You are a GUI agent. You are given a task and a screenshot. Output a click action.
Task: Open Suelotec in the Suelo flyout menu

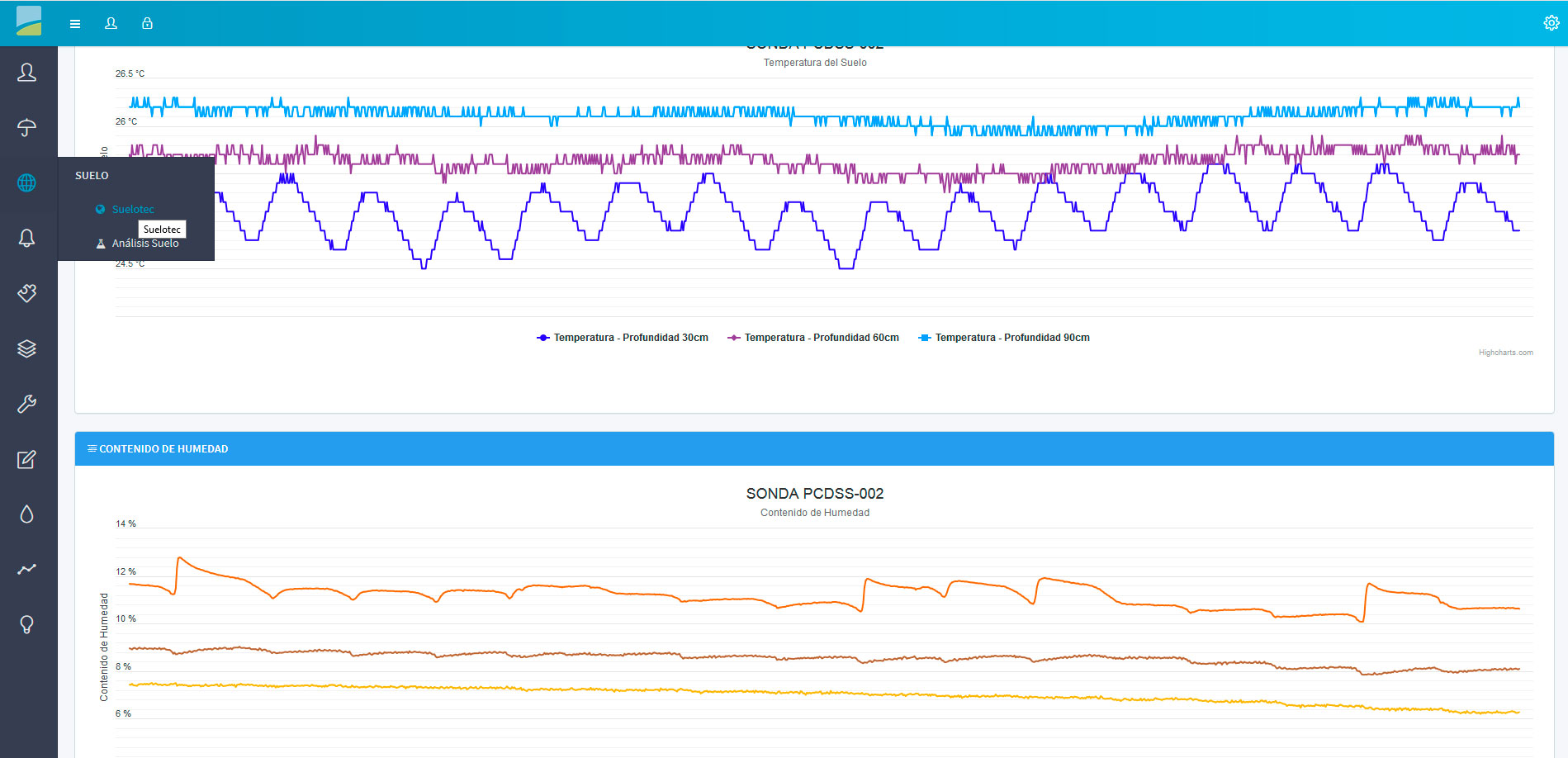(x=133, y=210)
